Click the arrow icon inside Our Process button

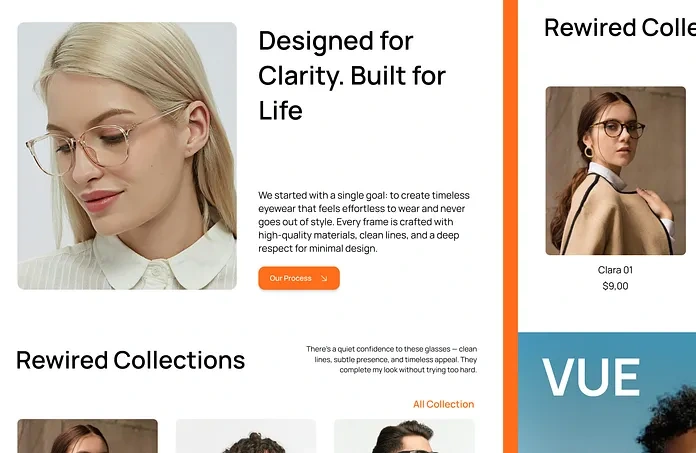[324, 279]
